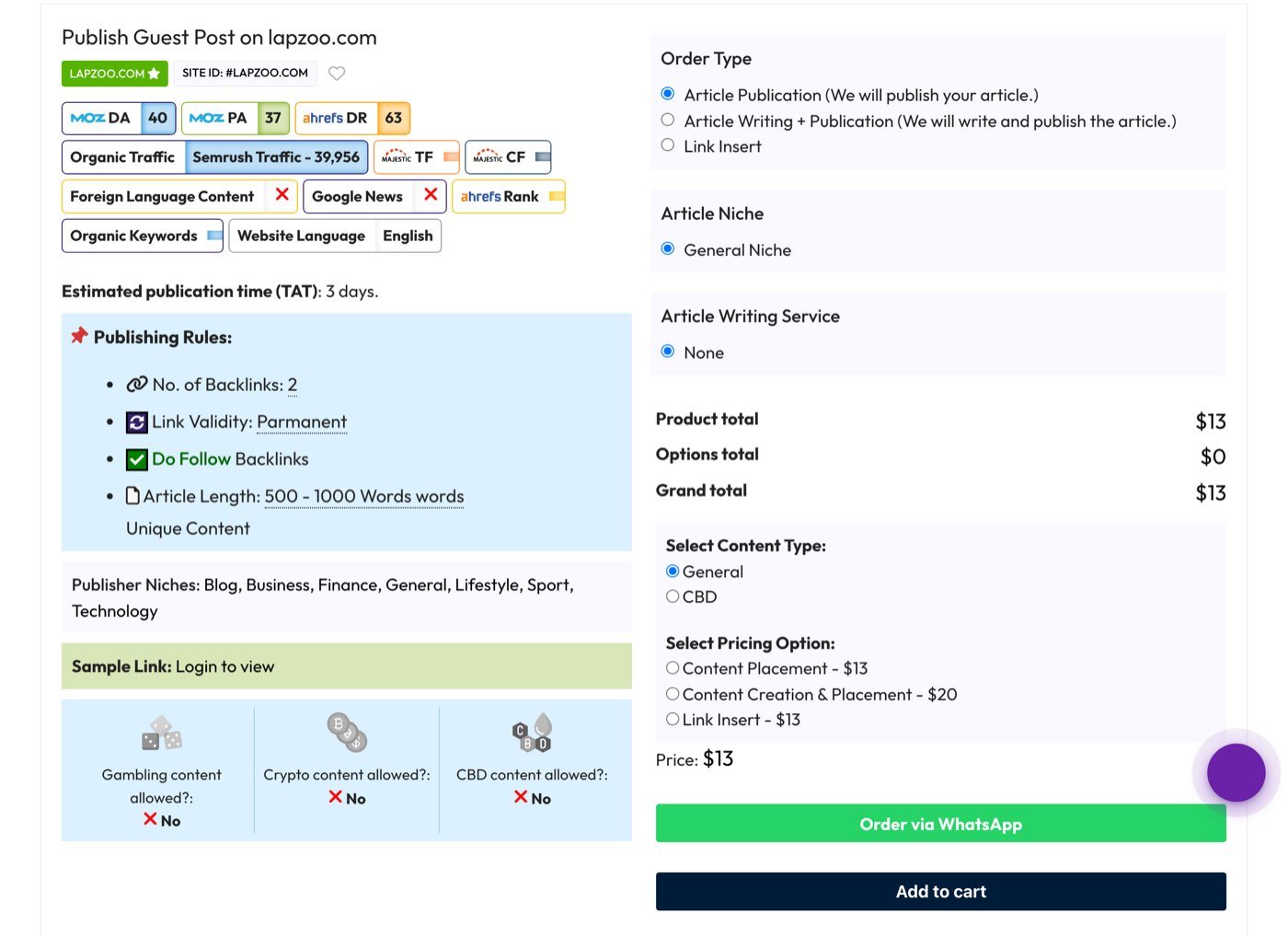Click the Website Language English badge

click(x=335, y=236)
